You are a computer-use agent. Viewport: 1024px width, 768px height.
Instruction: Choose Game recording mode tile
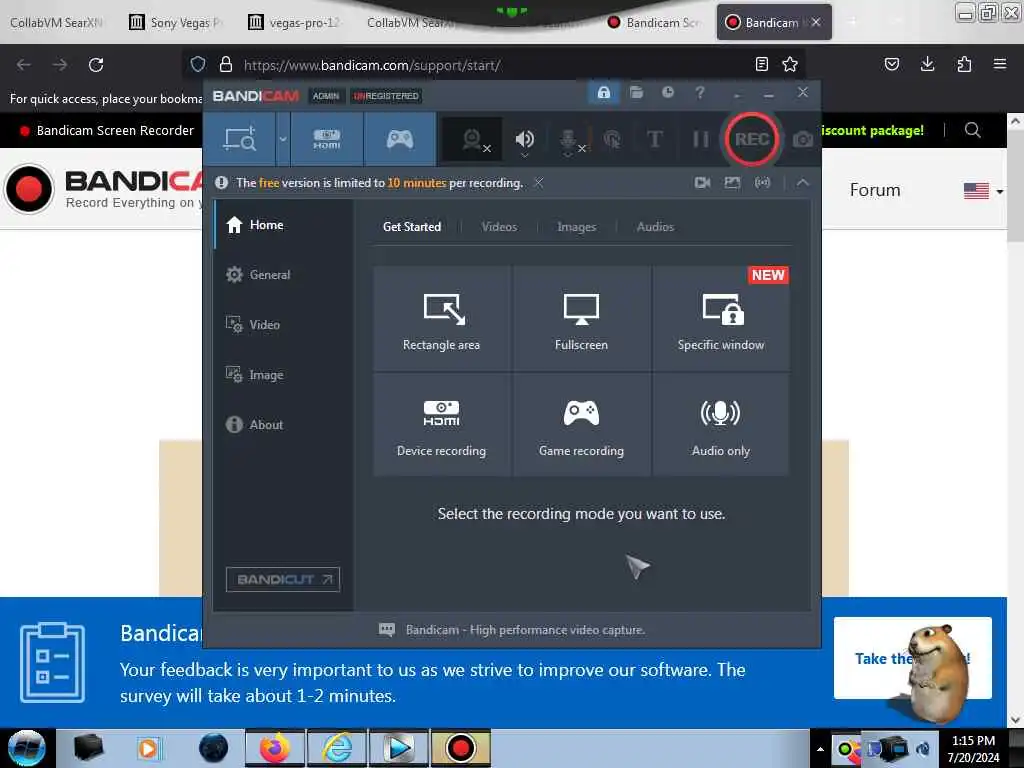581,425
